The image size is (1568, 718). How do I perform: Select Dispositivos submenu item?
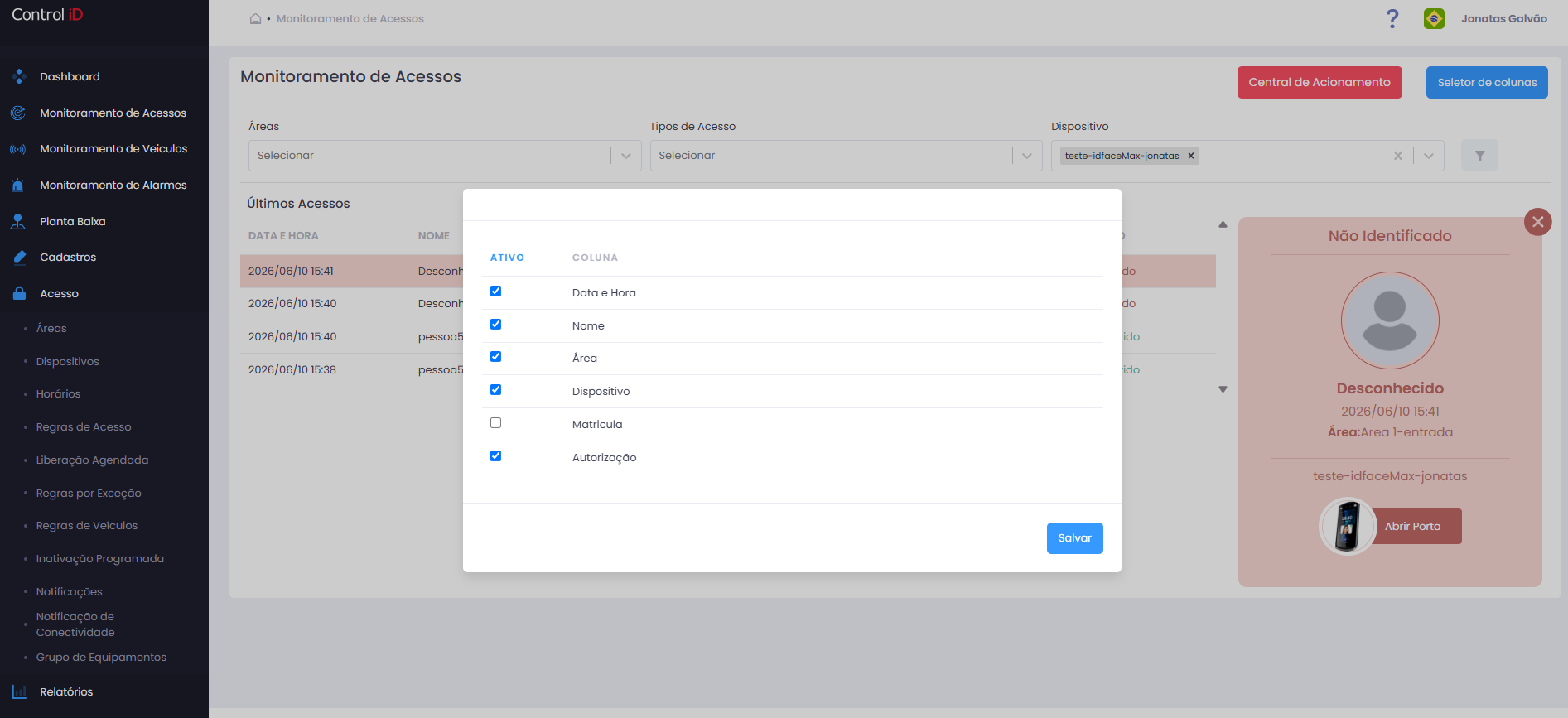(x=68, y=362)
